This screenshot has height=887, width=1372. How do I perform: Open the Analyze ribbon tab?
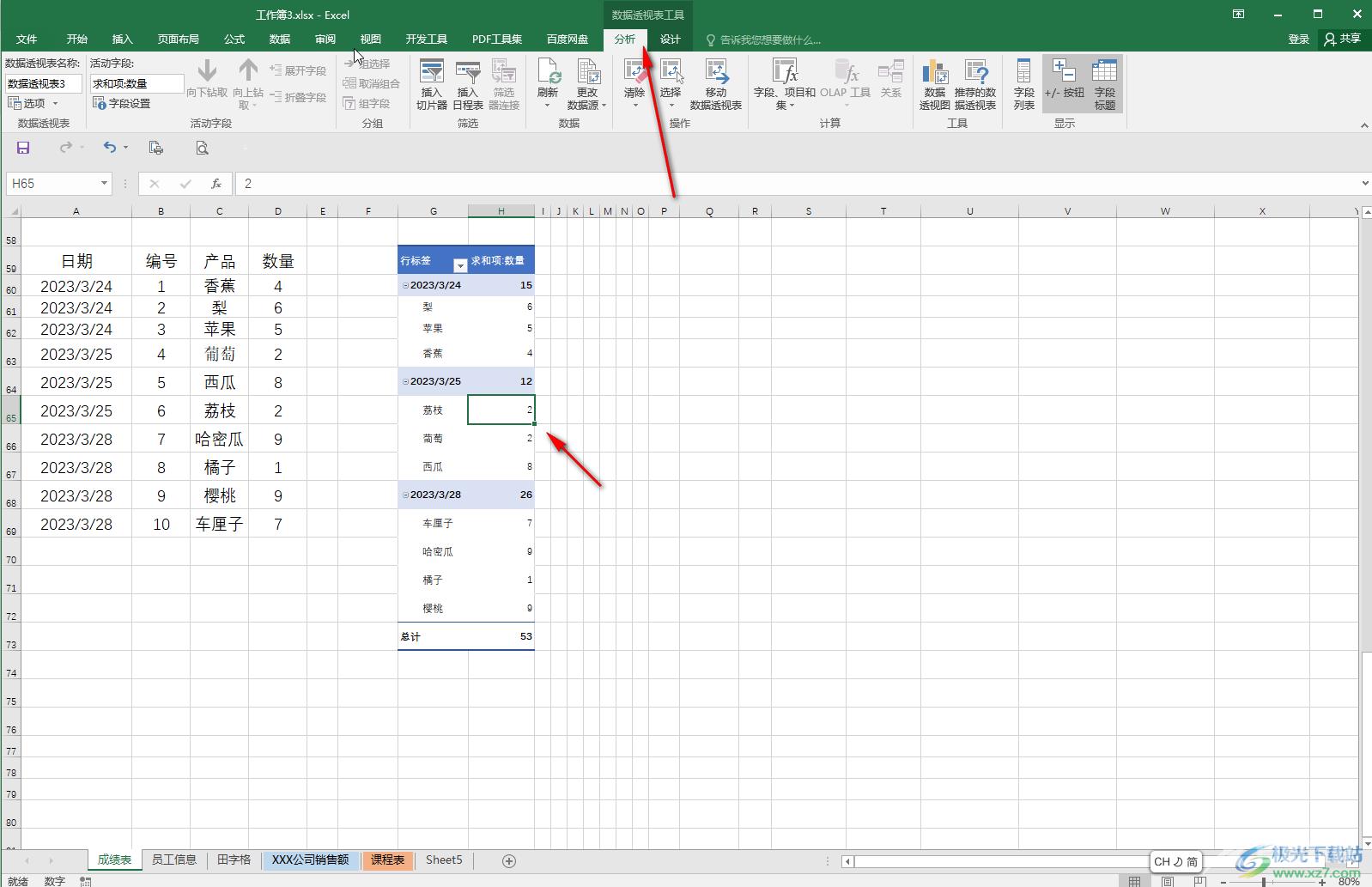click(625, 39)
